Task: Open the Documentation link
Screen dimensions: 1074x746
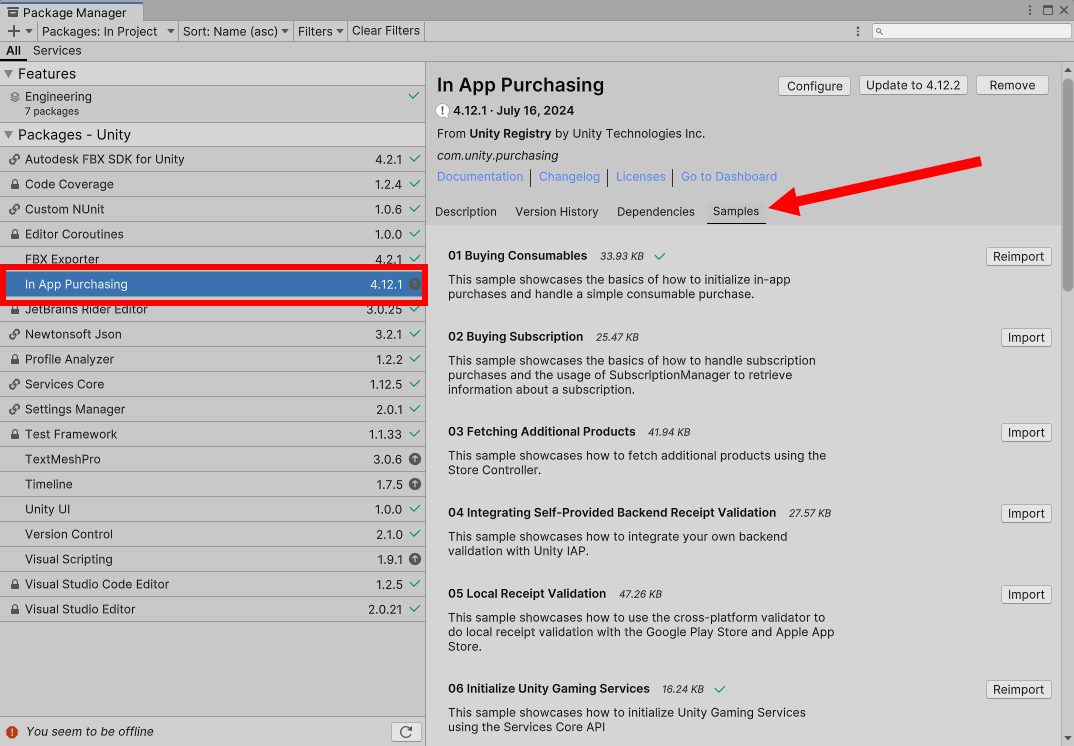Action: 480,177
